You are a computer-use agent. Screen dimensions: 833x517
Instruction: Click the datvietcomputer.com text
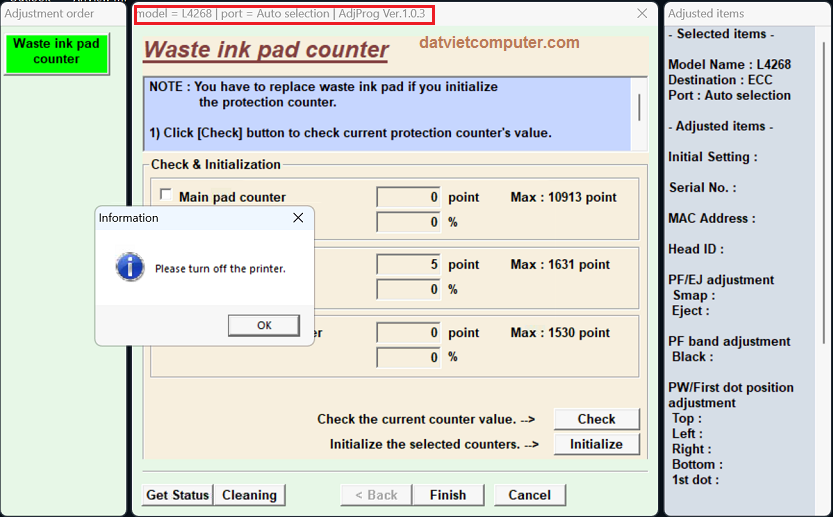tap(499, 42)
